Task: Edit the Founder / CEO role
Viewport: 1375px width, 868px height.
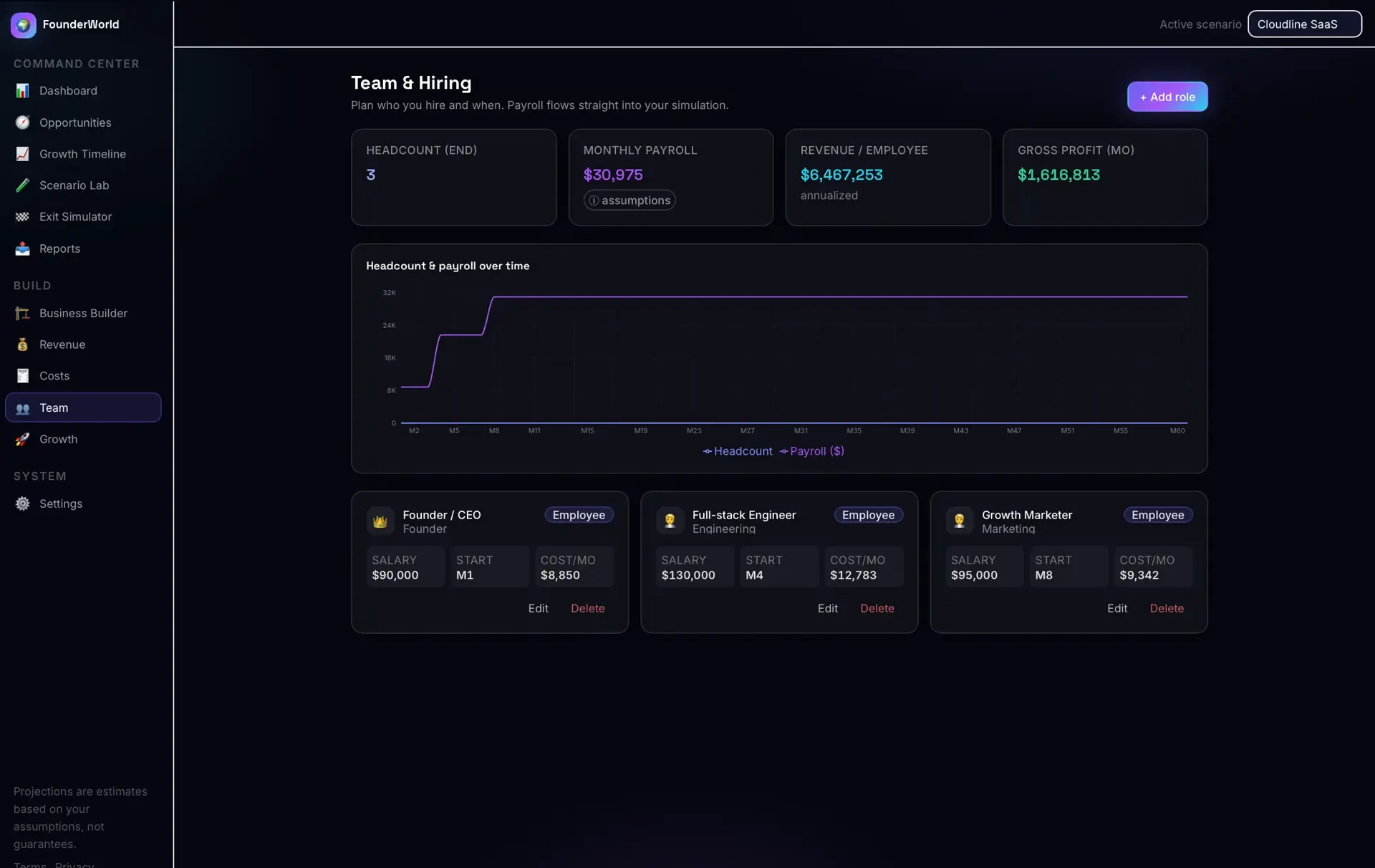Action: [538, 609]
